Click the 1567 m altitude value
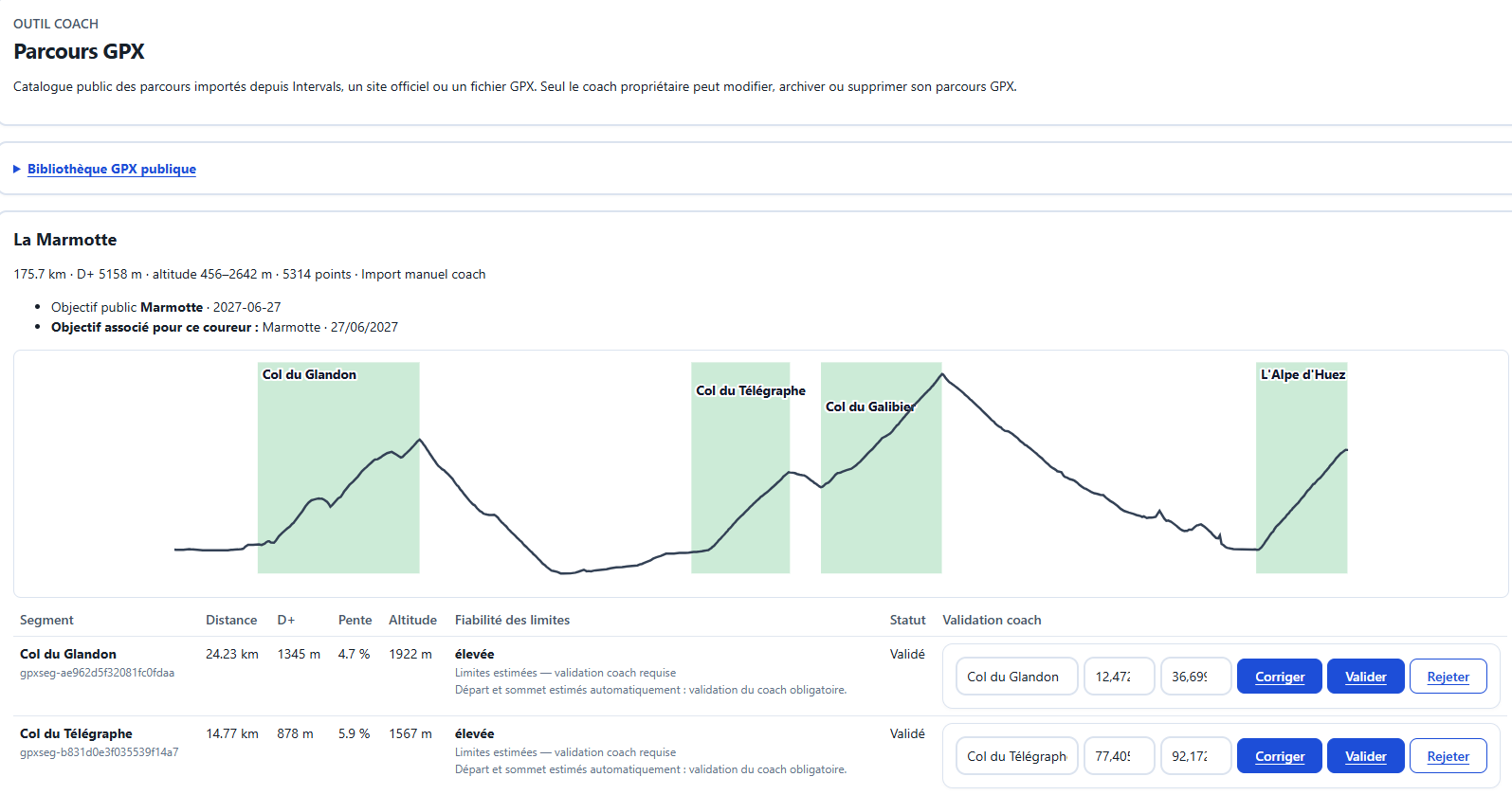Screen dimensions: 1512x795 pos(410,733)
